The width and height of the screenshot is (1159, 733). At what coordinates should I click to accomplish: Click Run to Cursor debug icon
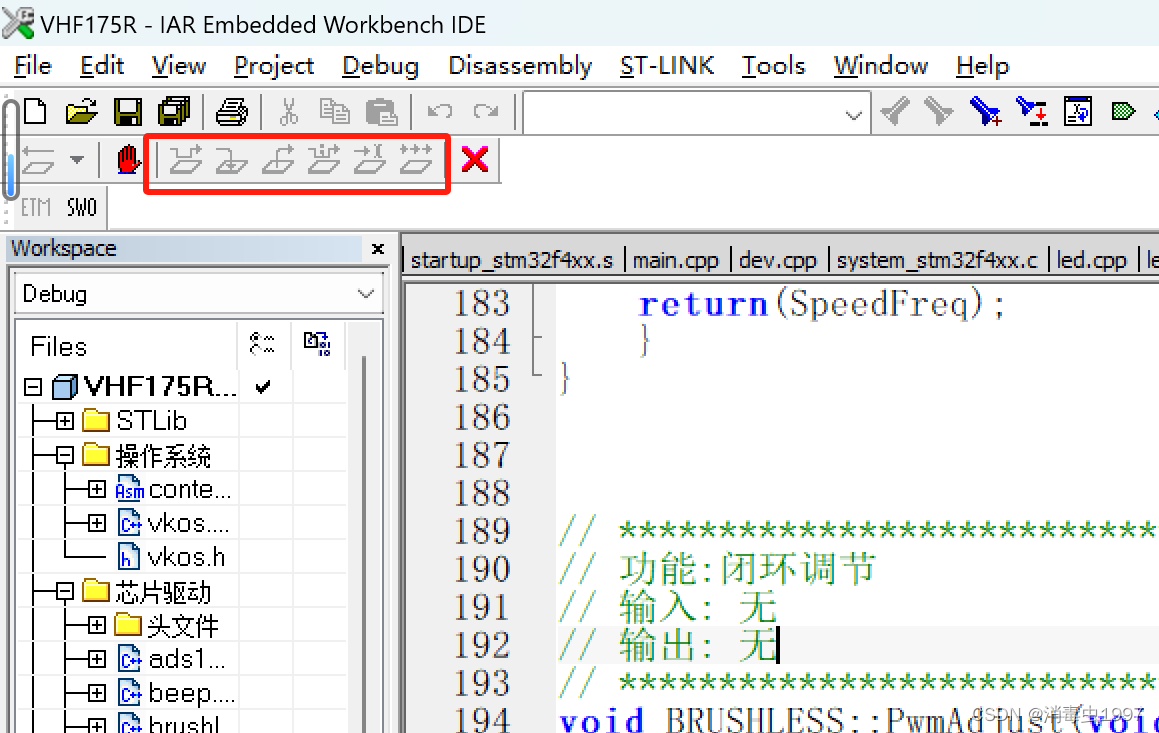(370, 159)
